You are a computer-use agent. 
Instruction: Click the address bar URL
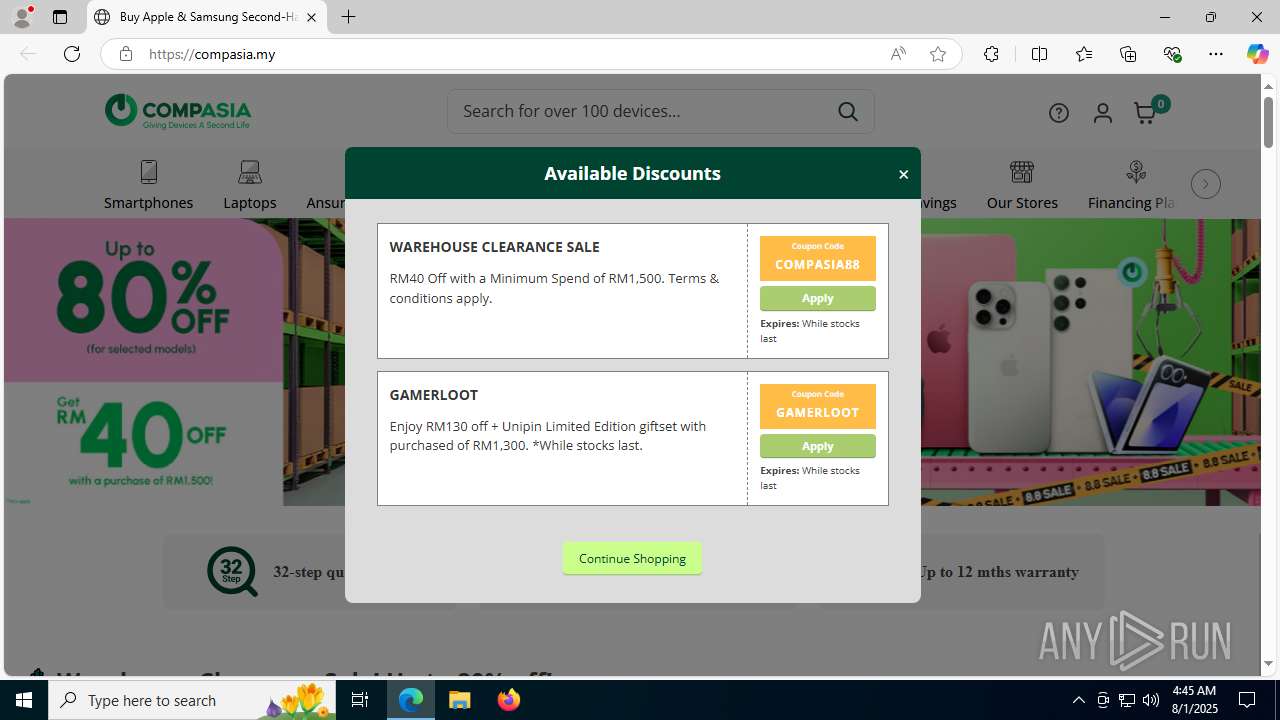(212, 54)
